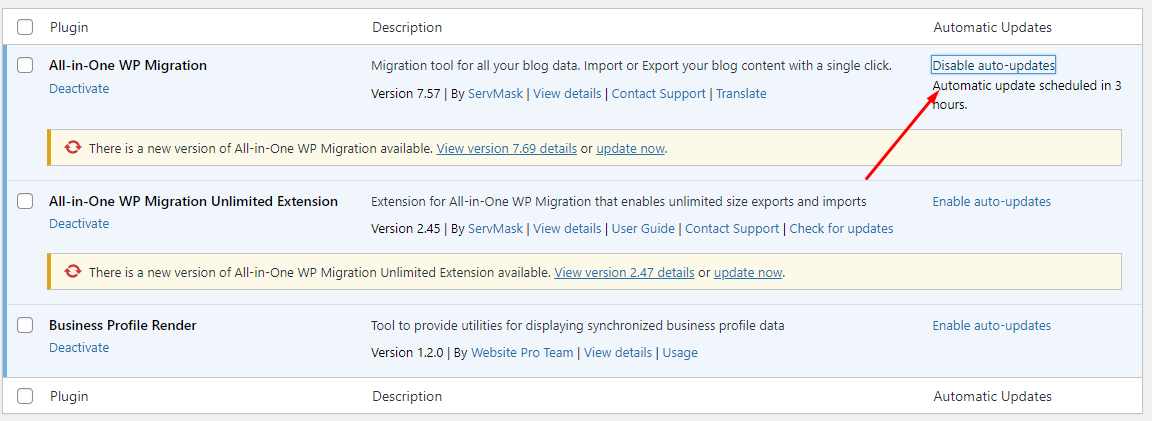Viewport: 1152px width, 421px height.
Task: Click update icon in All-in-One WP Migration notice
Action: click(x=72, y=148)
